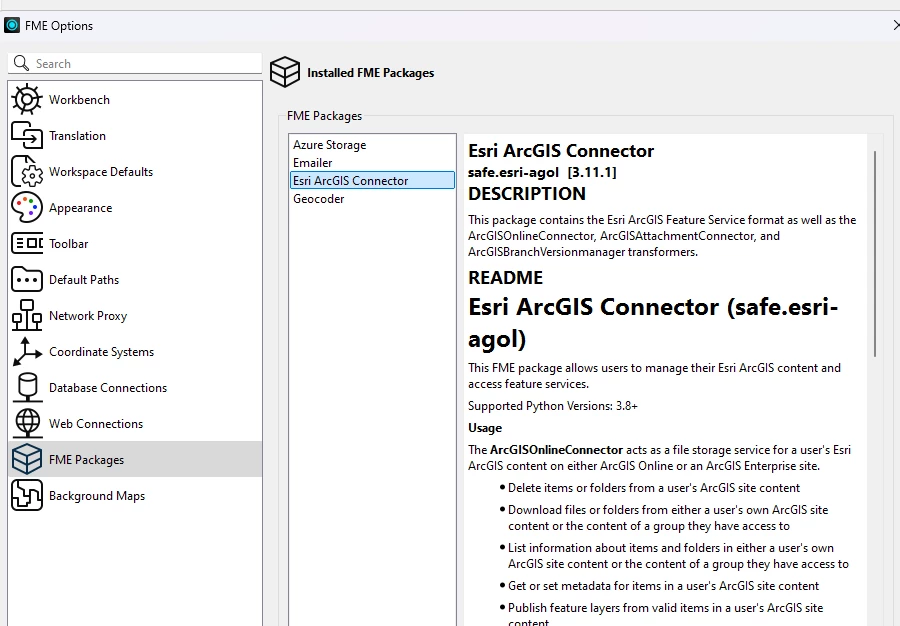
Task: Click the 'Esri ArcGIS Connector (safe.esri-agol)' heading
Action: pos(653,322)
